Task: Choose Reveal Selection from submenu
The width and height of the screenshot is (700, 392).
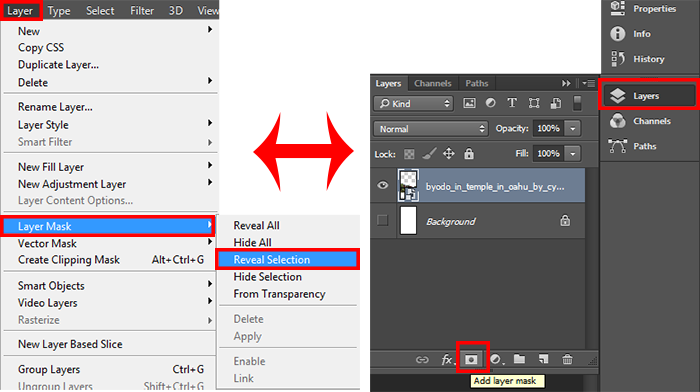Action: click(x=288, y=259)
